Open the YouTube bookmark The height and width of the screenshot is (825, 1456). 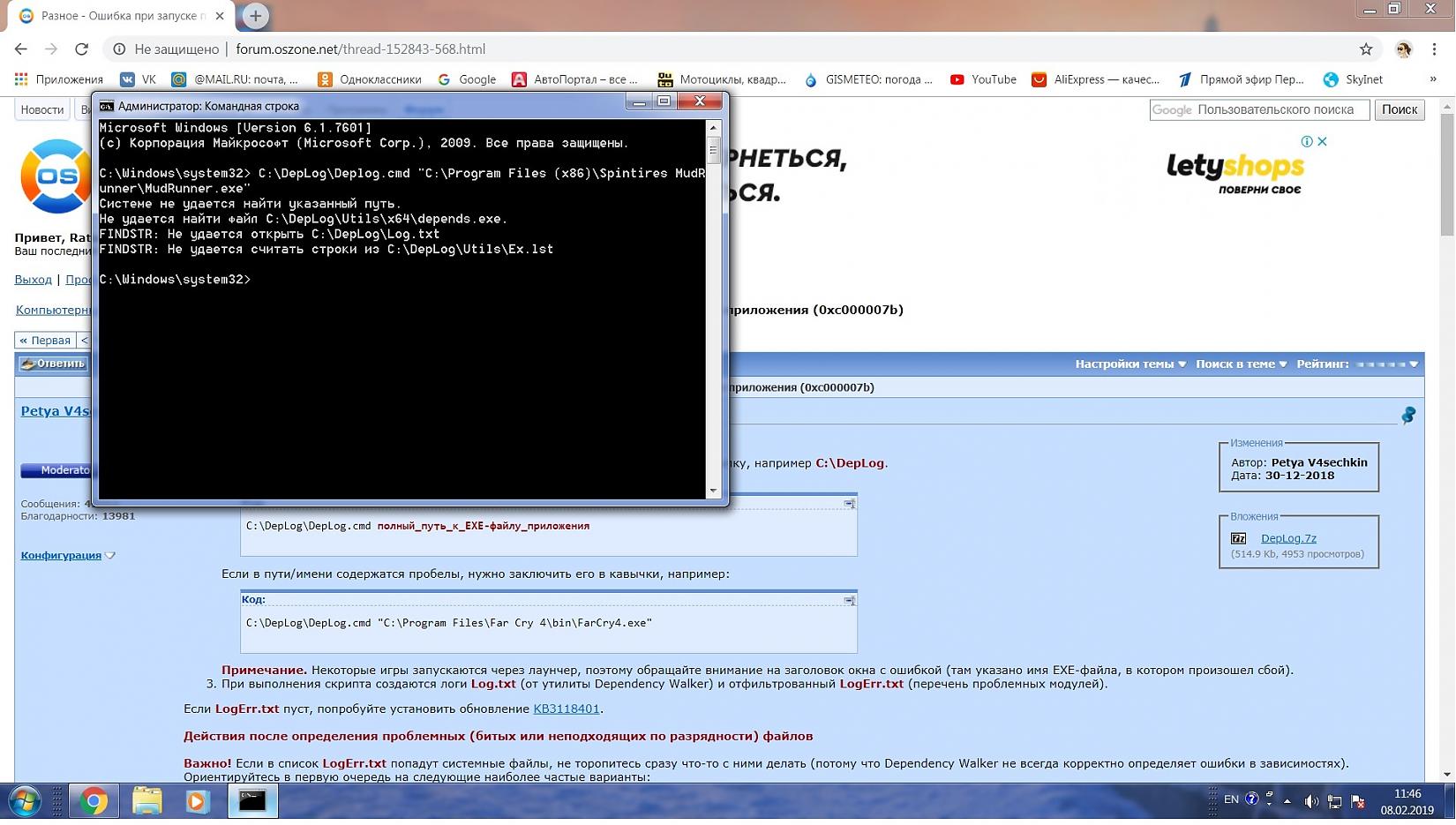click(x=983, y=79)
